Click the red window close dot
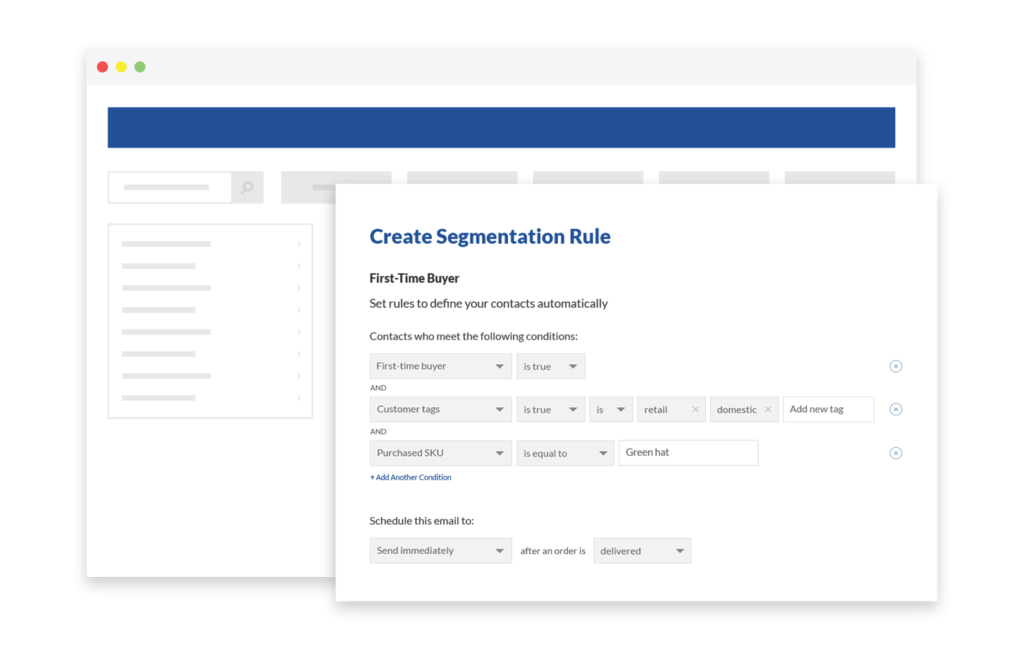This screenshot has height=663, width=1024. pyautogui.click(x=103, y=67)
